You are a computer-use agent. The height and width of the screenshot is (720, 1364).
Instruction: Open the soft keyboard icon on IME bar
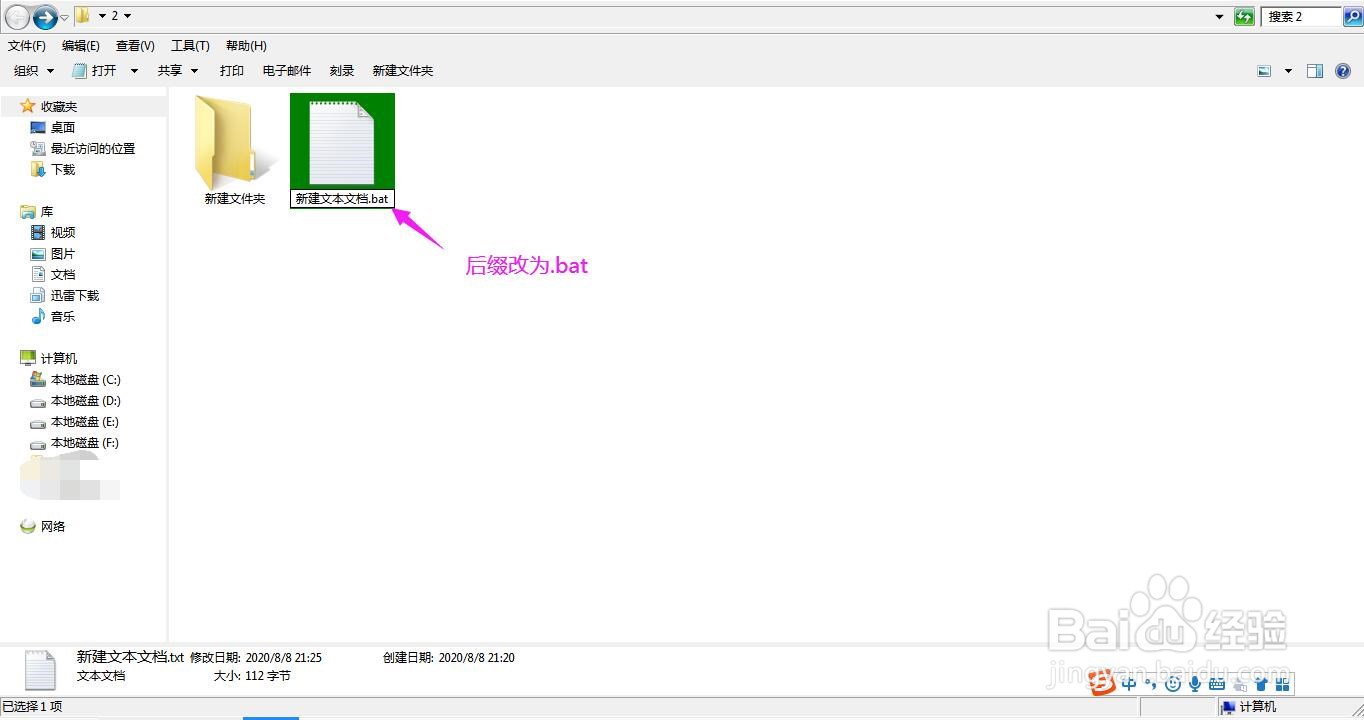coord(1217,684)
